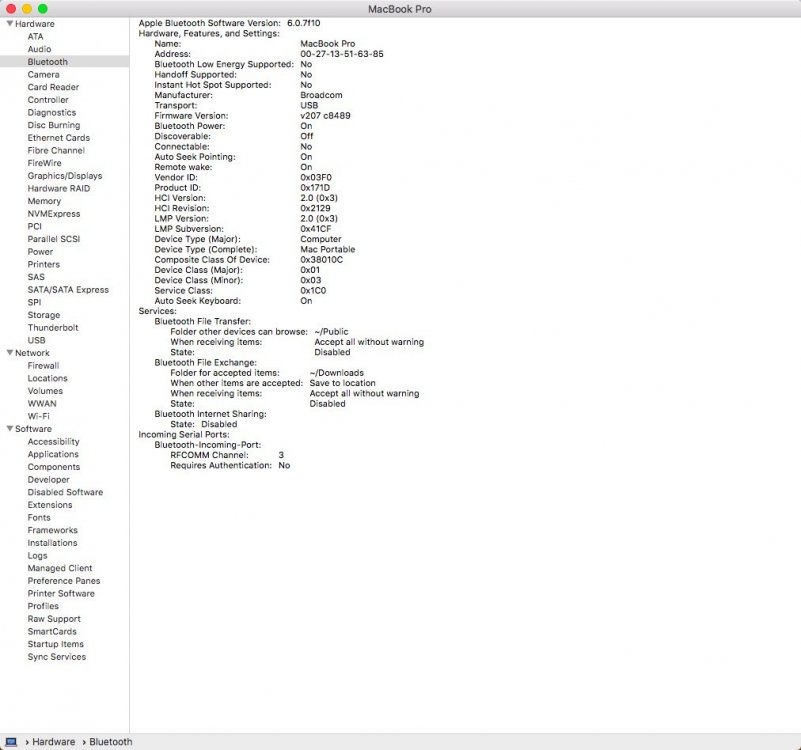This screenshot has height=750, width=801.
Task: Click the Bluetooth address 00-27-13-51-63-85
Action: click(x=341, y=54)
